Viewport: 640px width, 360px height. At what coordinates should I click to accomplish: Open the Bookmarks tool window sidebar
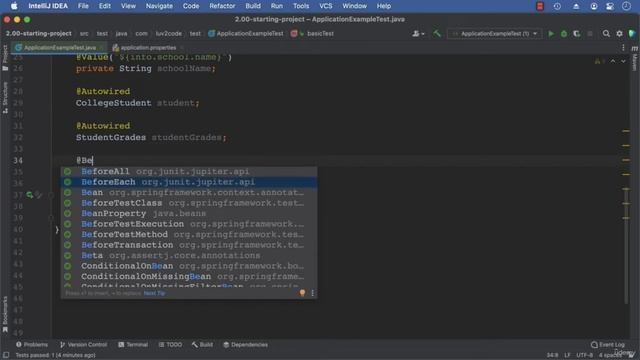coord(5,314)
